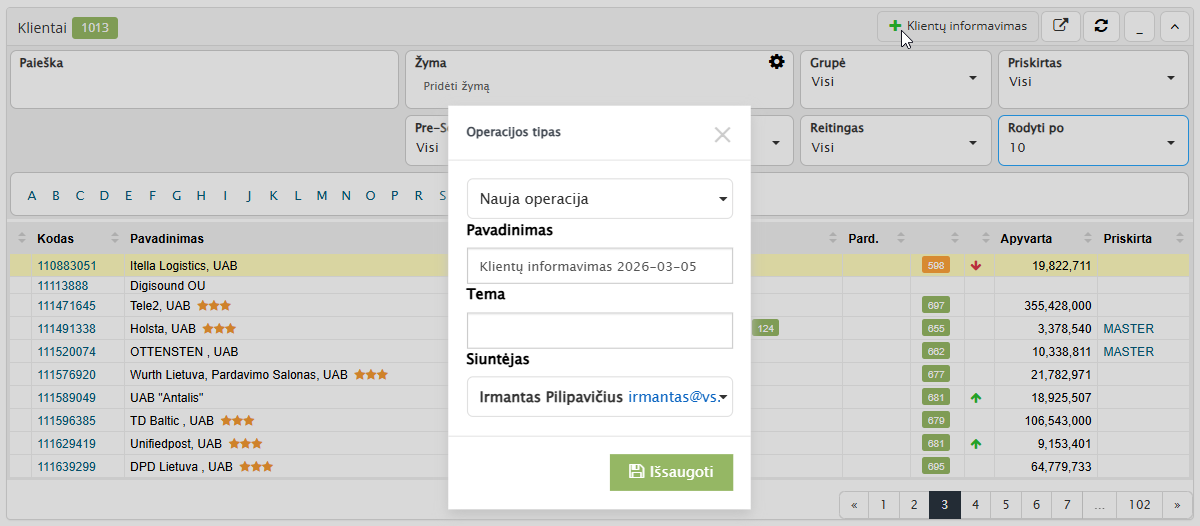This screenshot has width=1200, height=526.
Task: Open clients list in external window icon
Action: coord(1060,27)
